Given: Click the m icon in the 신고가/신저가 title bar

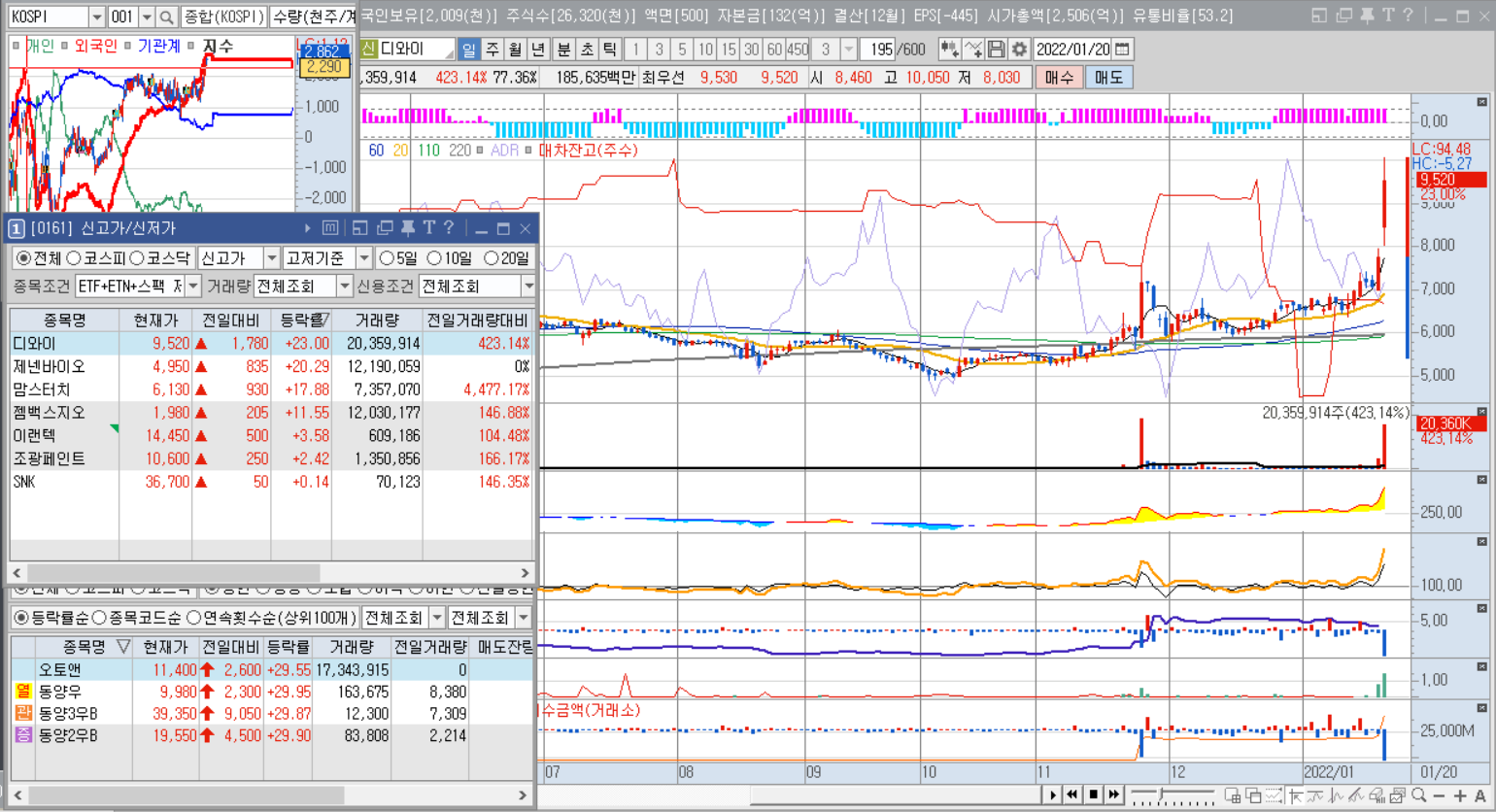Looking at the screenshot, I should (330, 228).
